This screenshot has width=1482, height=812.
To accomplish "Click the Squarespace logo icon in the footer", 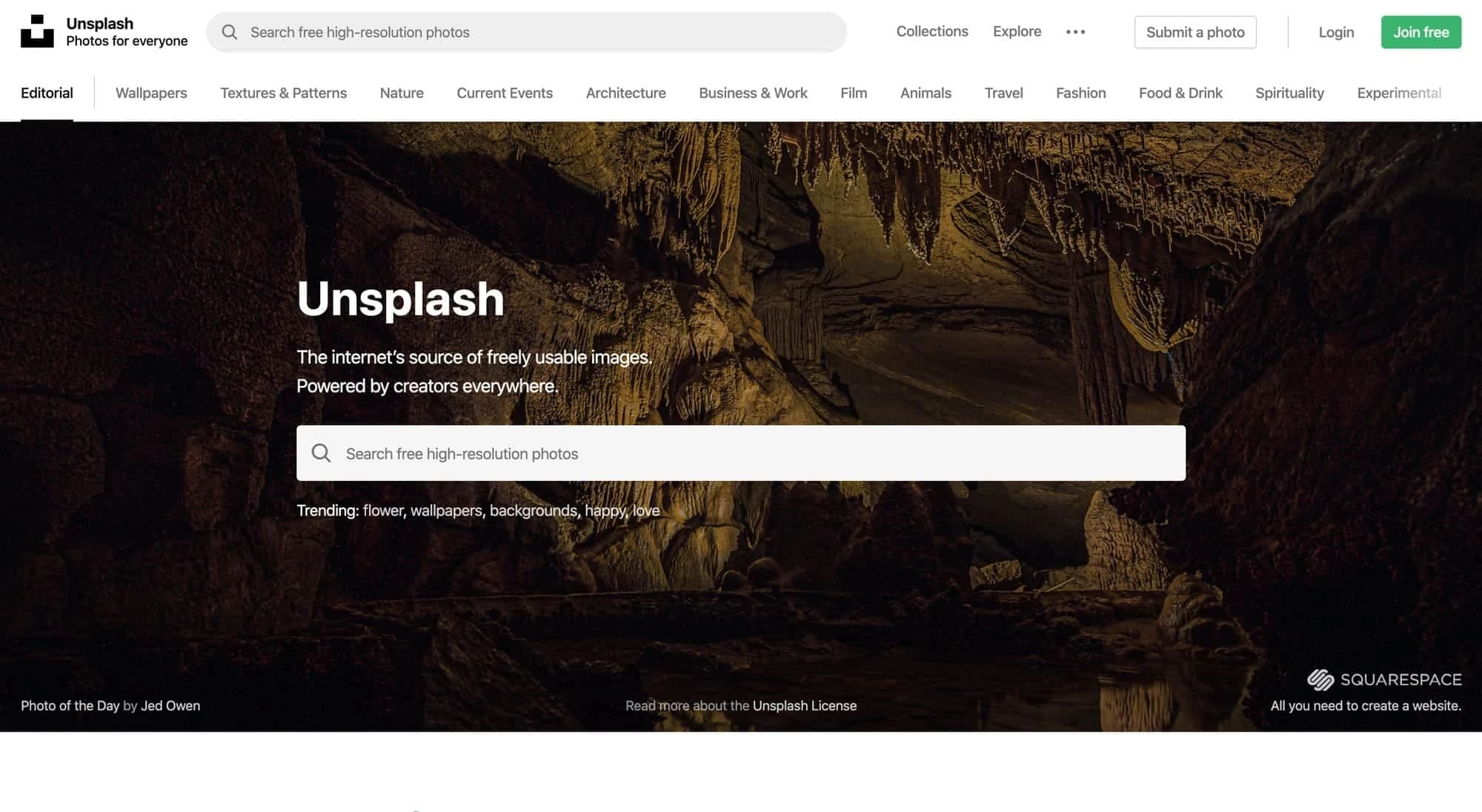I will (1320, 679).
